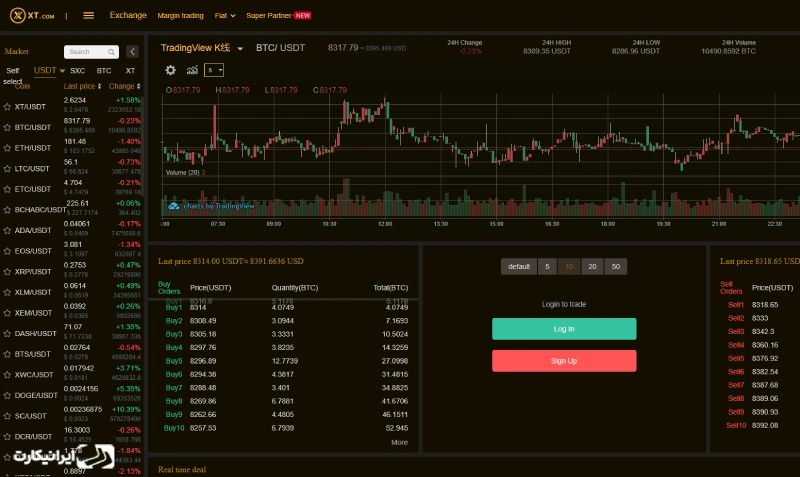Collapse the market sidebar with arrow button
This screenshot has width=800, height=477.
click(133, 51)
